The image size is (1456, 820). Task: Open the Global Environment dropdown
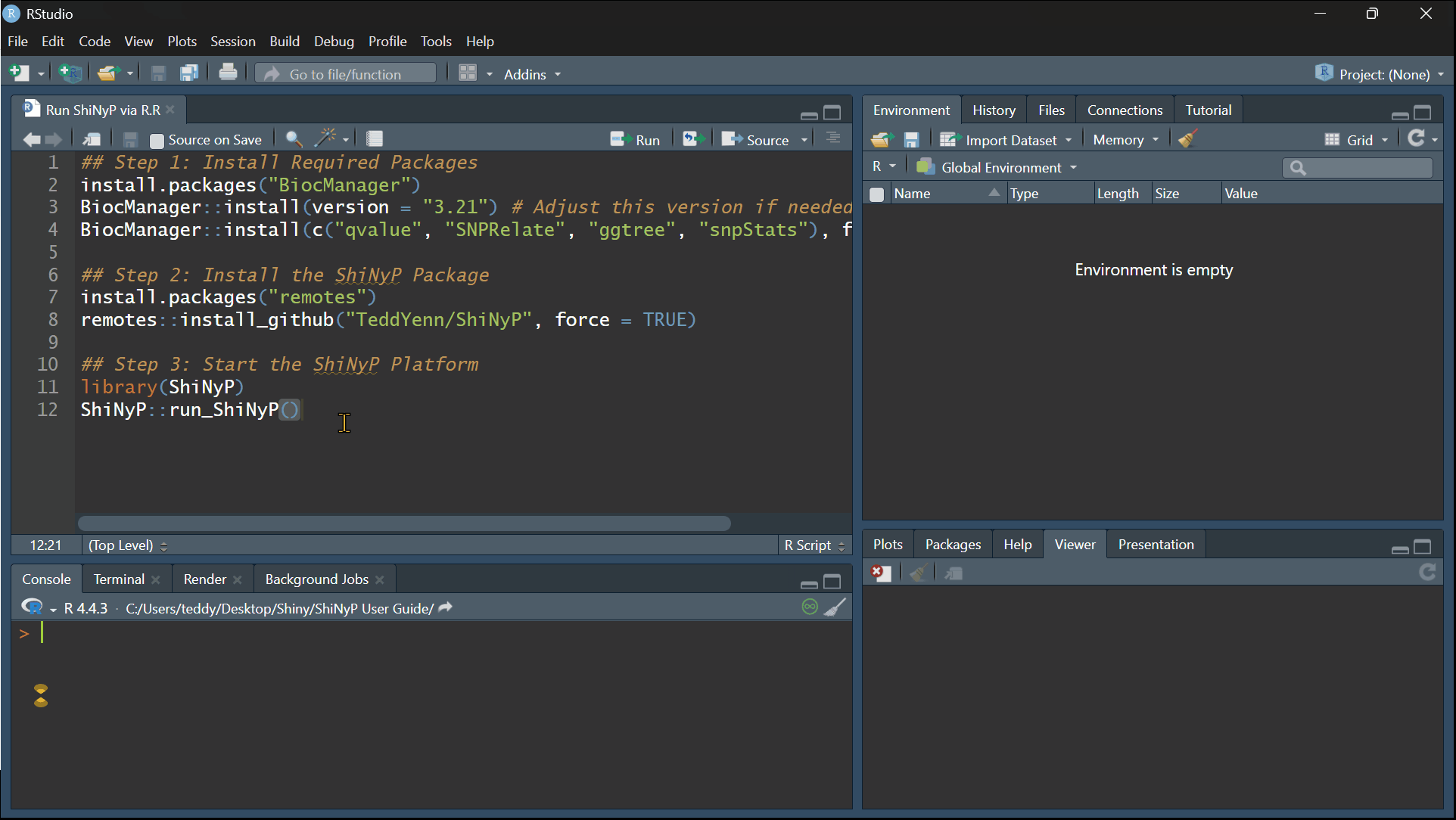pyautogui.click(x=997, y=167)
